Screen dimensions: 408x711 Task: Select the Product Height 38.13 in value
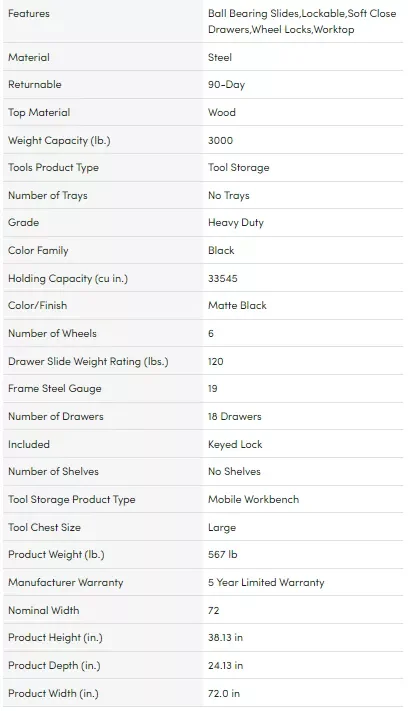(x=225, y=638)
